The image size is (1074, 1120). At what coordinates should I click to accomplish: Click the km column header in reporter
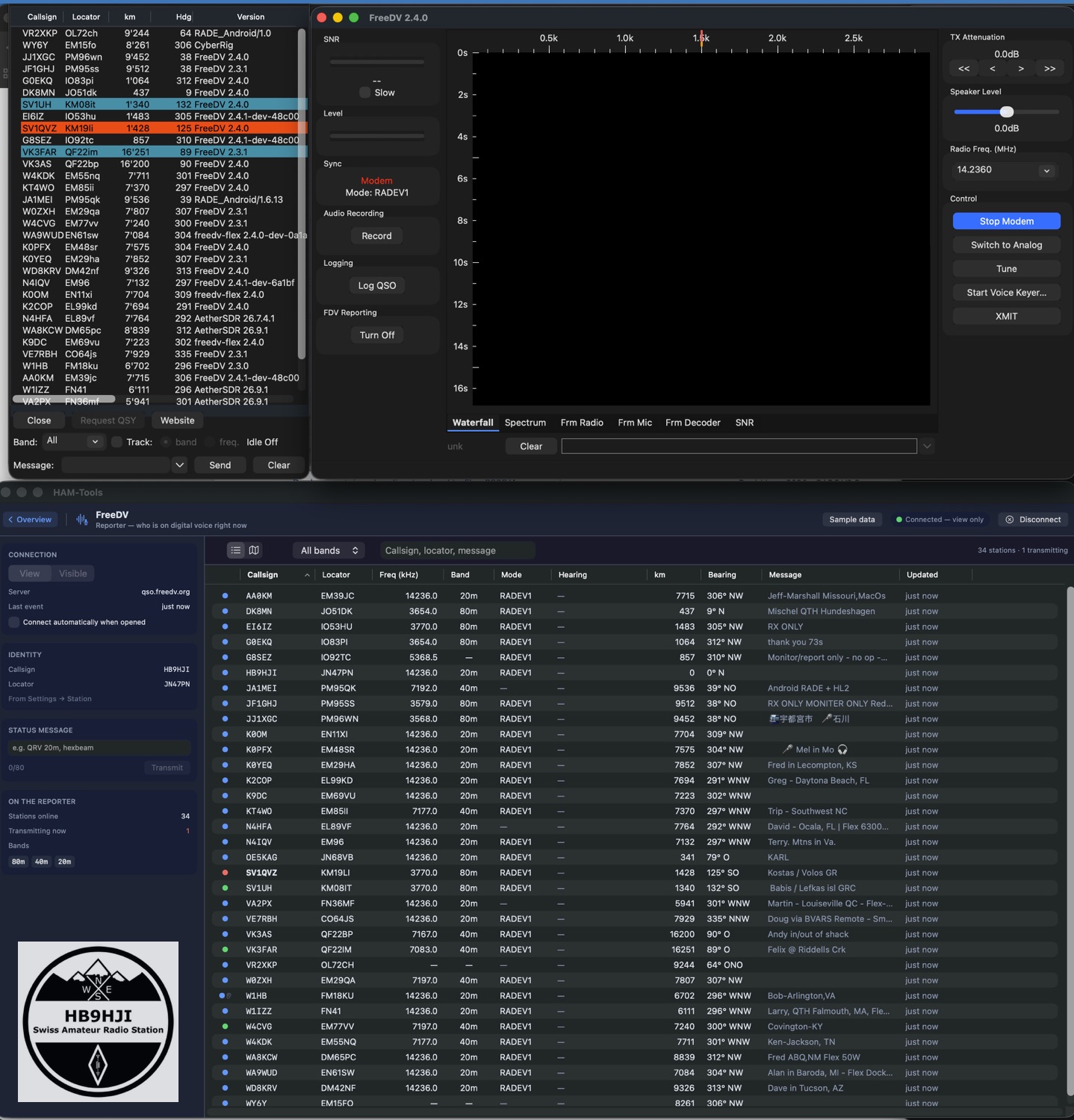[x=130, y=16]
